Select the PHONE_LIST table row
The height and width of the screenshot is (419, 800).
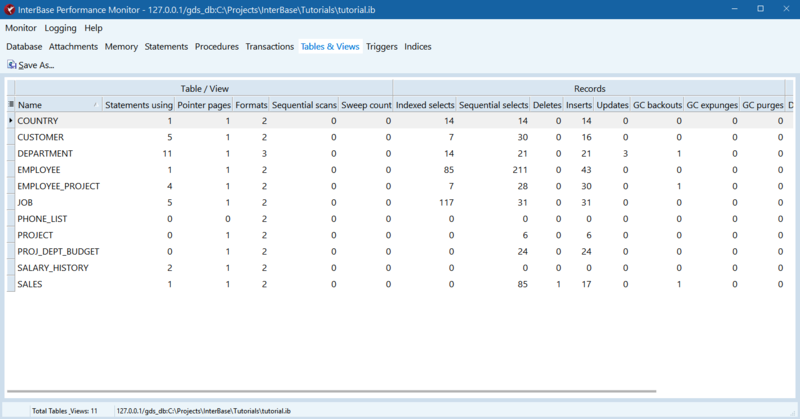(x=400, y=219)
